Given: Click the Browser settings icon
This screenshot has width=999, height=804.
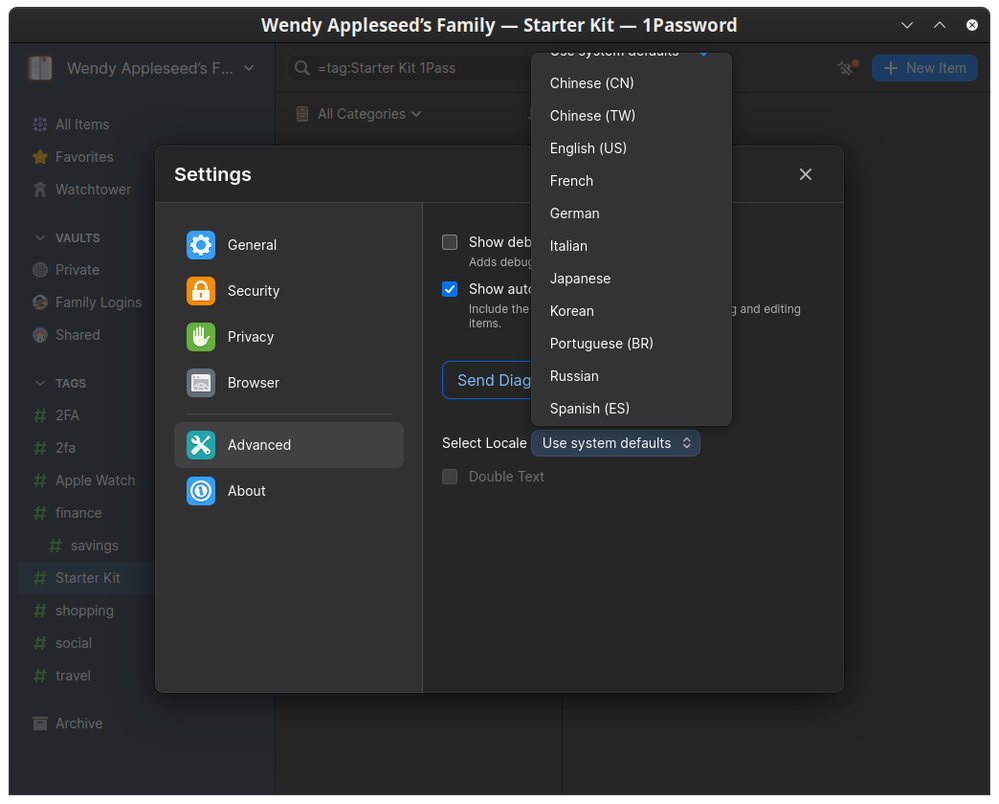Looking at the screenshot, I should pos(201,383).
